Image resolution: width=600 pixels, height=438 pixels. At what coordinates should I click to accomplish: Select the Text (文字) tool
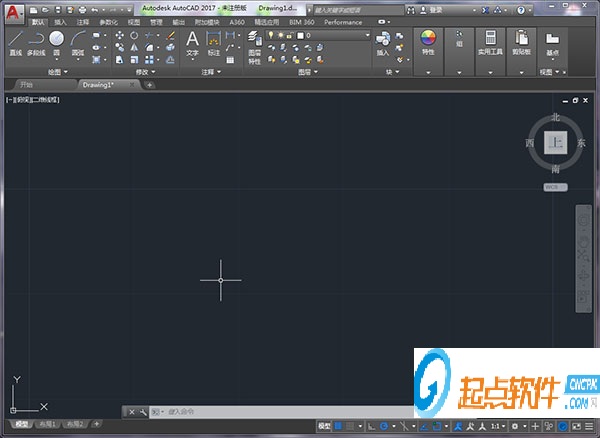click(192, 44)
